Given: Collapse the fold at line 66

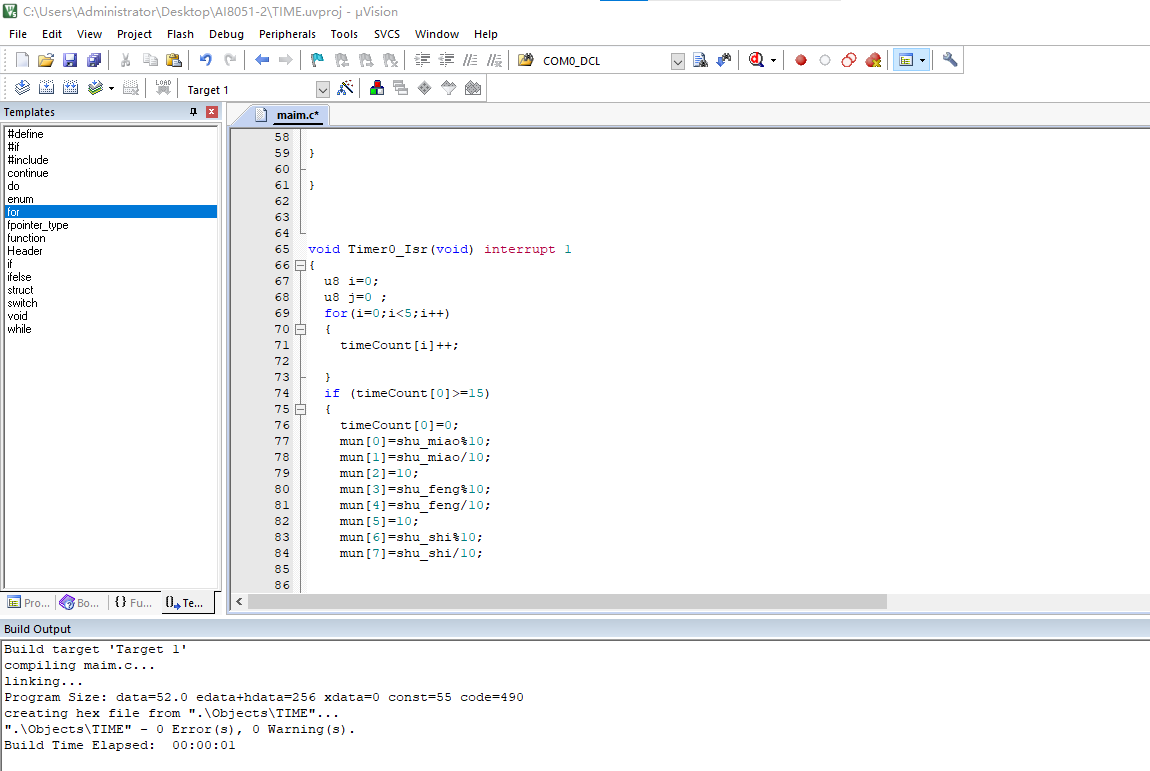Looking at the screenshot, I should pyautogui.click(x=300, y=266).
